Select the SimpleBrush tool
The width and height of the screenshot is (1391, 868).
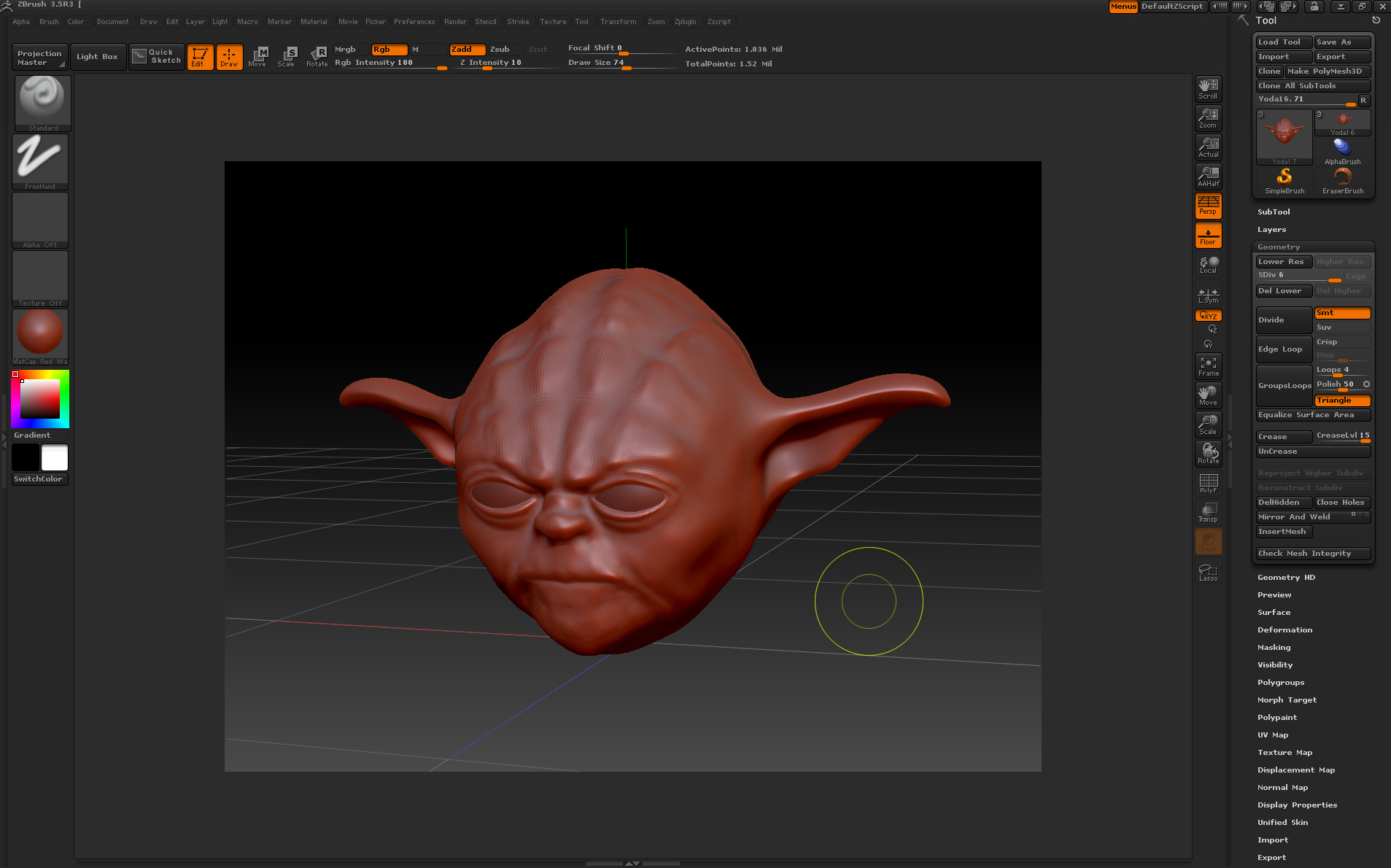(x=1285, y=181)
